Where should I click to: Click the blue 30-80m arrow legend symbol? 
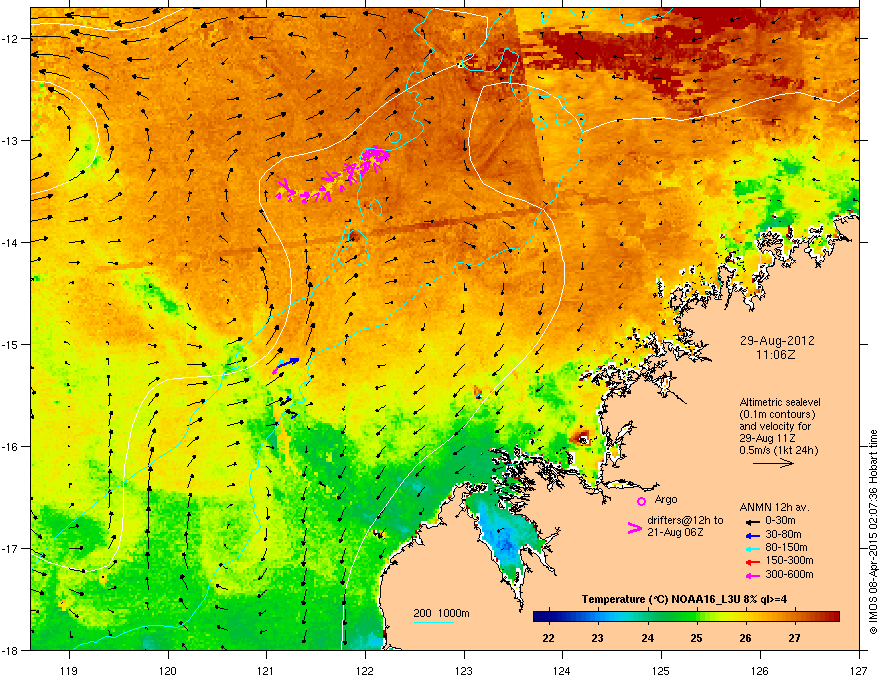(x=752, y=535)
